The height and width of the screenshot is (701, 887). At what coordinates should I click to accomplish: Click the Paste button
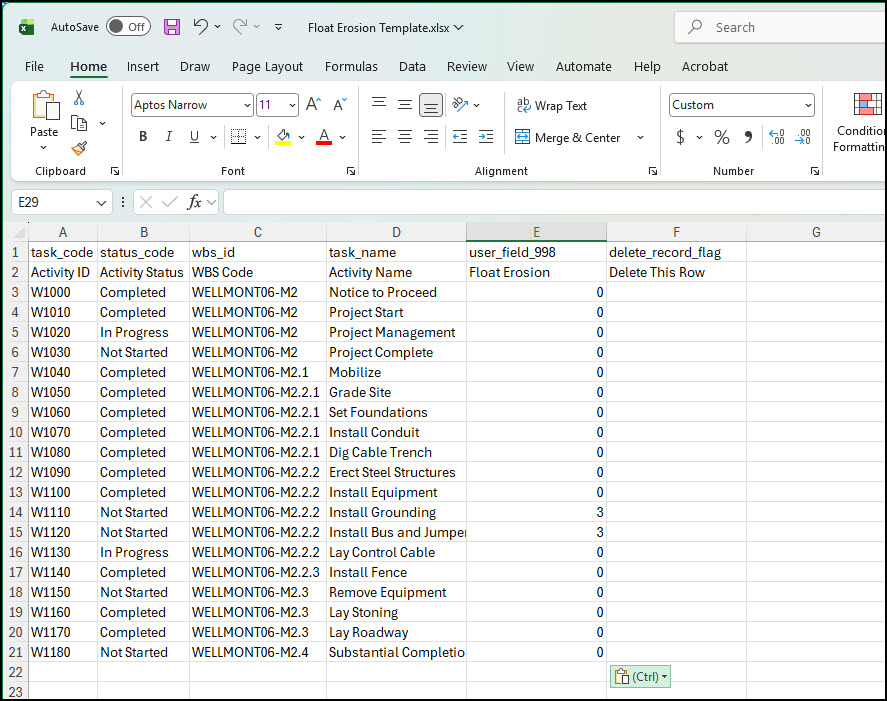click(44, 113)
